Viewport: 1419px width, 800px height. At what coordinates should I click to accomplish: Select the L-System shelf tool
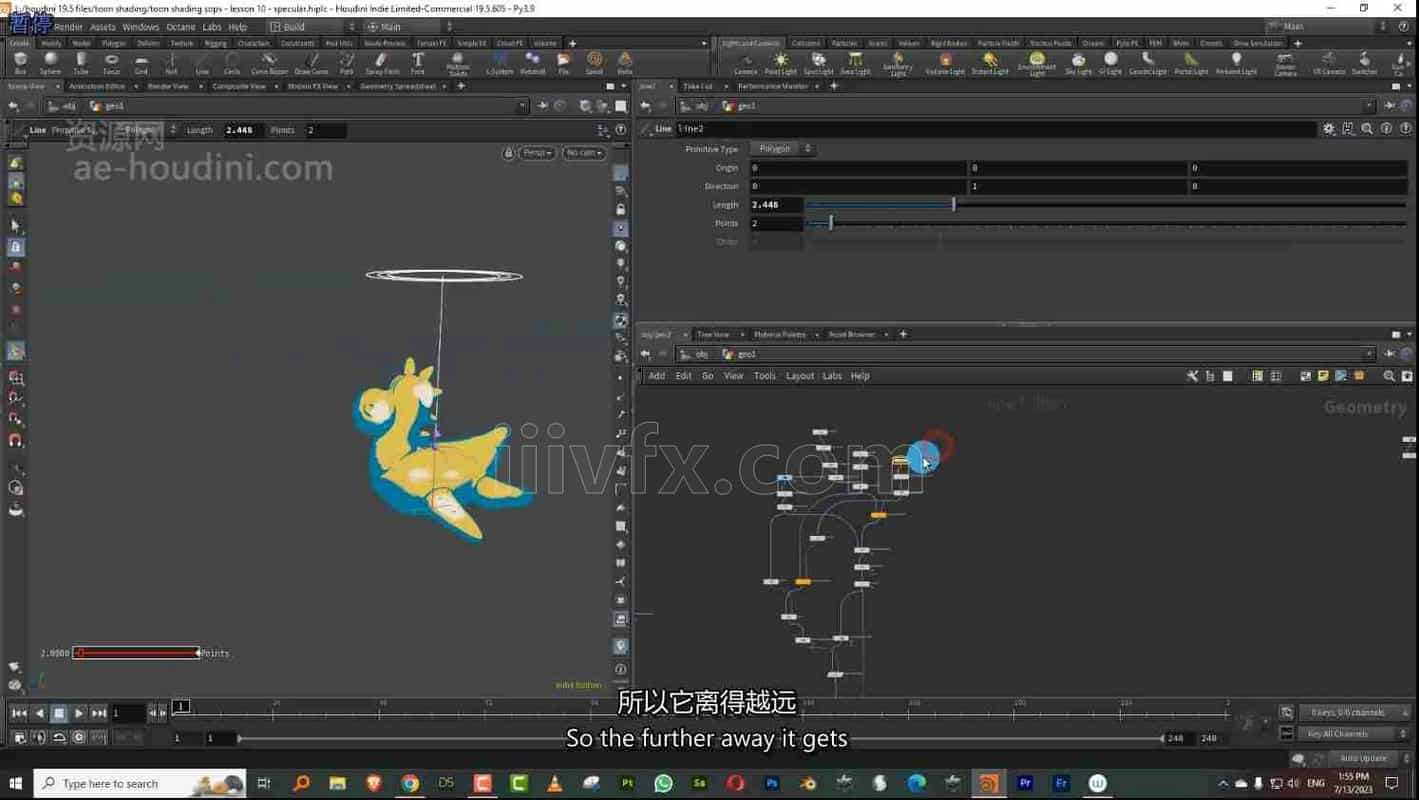(499, 63)
